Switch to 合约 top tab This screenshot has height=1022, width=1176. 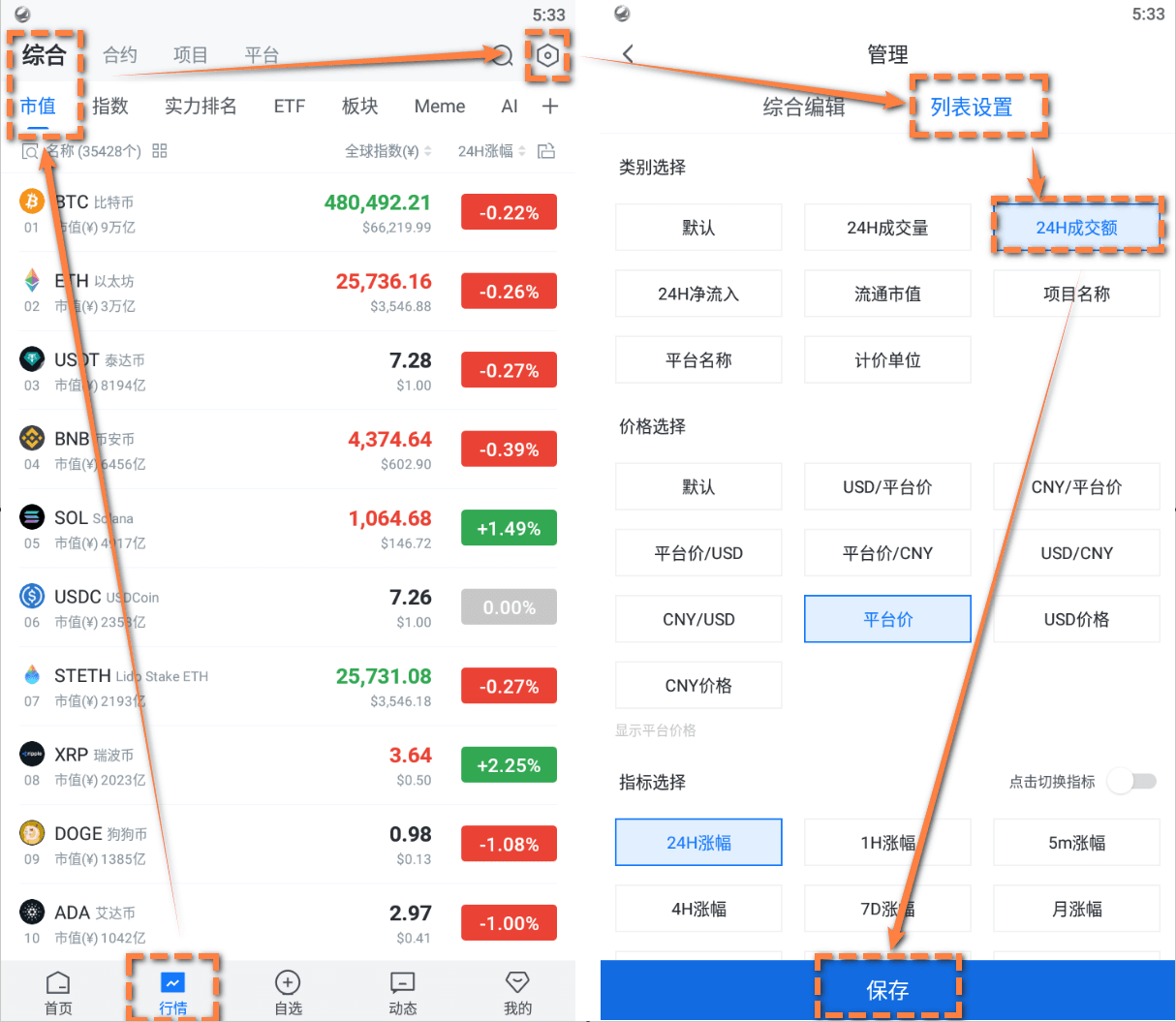120,55
